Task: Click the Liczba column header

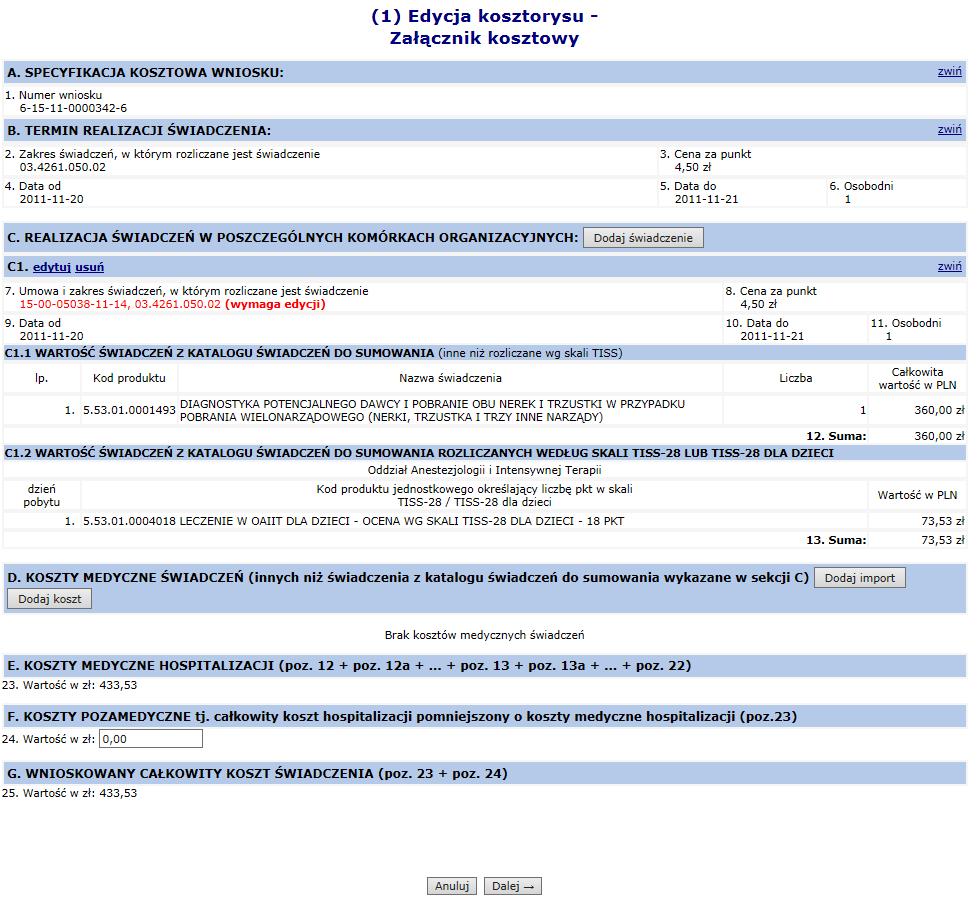Action: pyautogui.click(x=796, y=378)
